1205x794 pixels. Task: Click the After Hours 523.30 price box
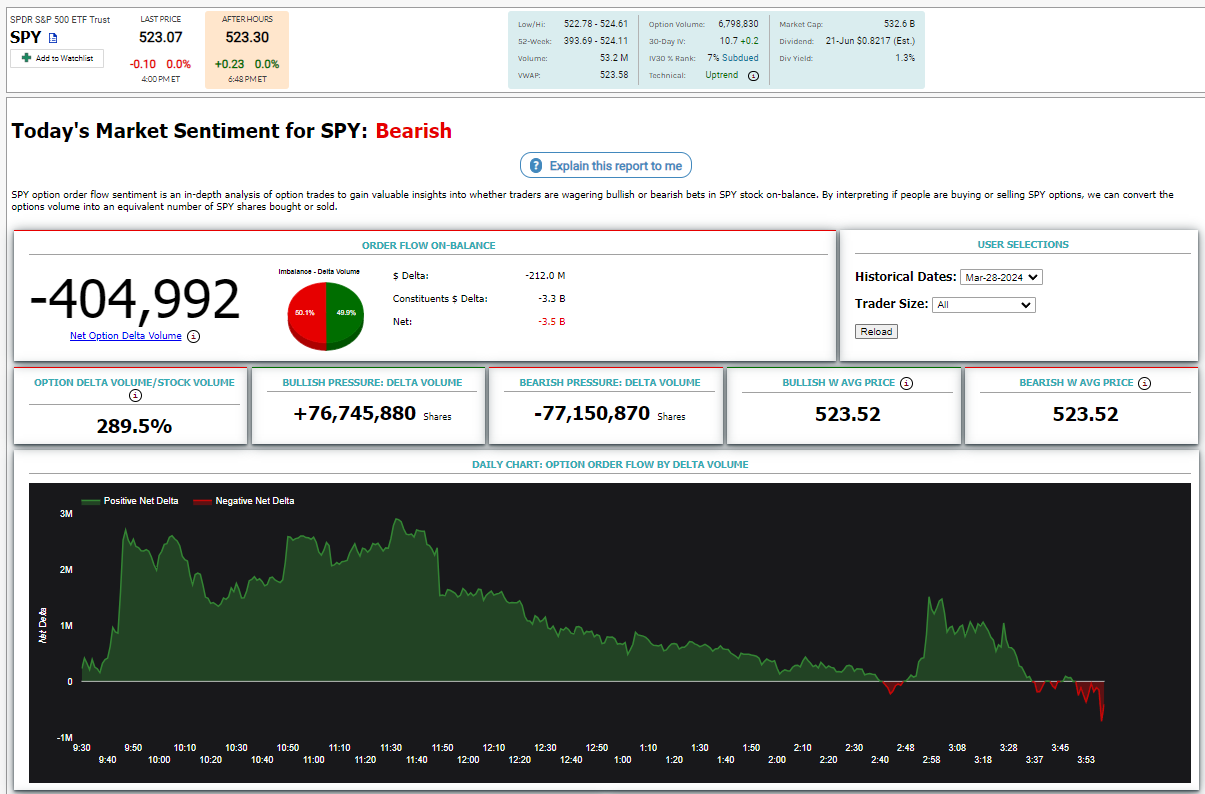(247, 50)
